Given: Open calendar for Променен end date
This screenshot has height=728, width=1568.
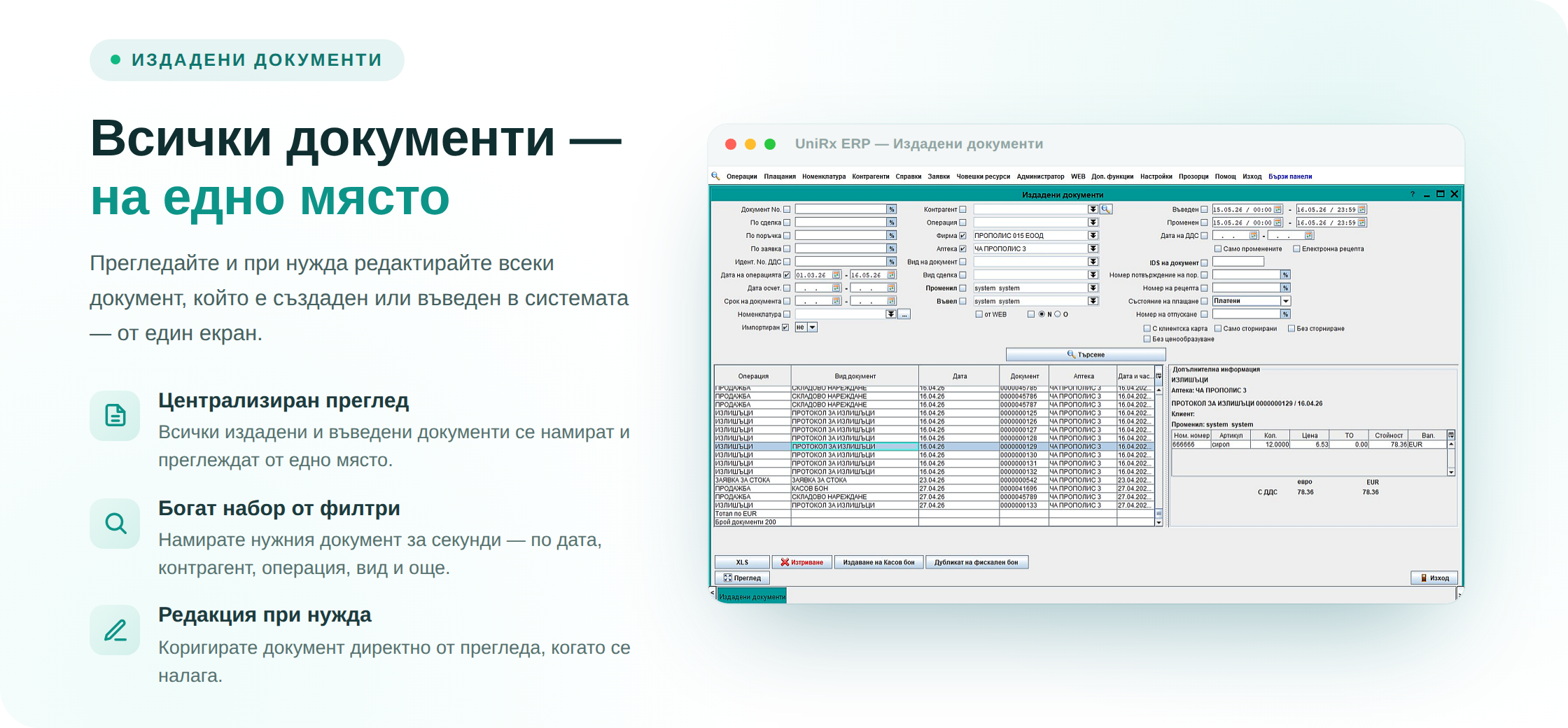Looking at the screenshot, I should (x=1361, y=223).
